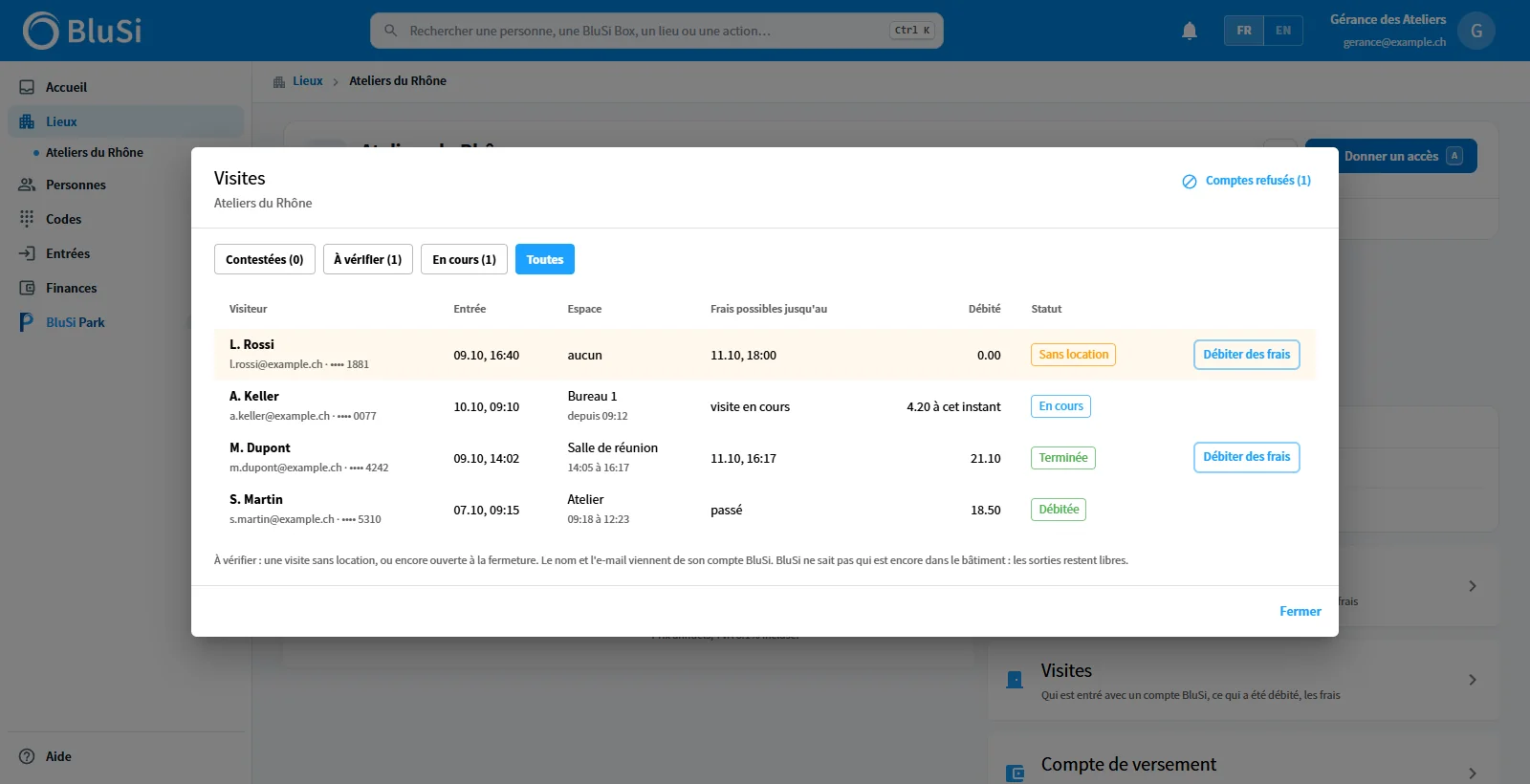Click the Terminée status badge
Screen dimensions: 1530x784
click(1063, 458)
